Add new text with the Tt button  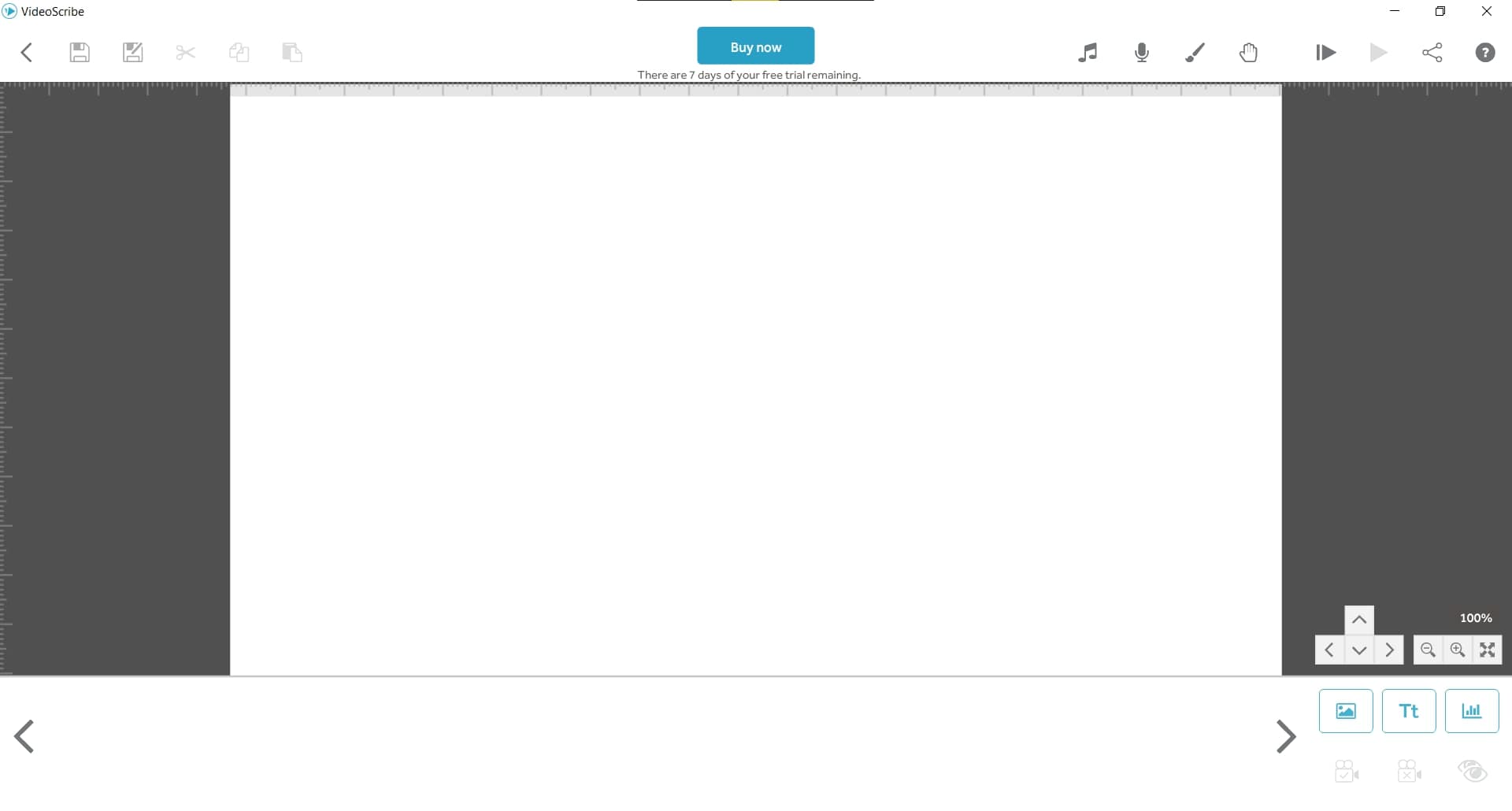(x=1409, y=712)
